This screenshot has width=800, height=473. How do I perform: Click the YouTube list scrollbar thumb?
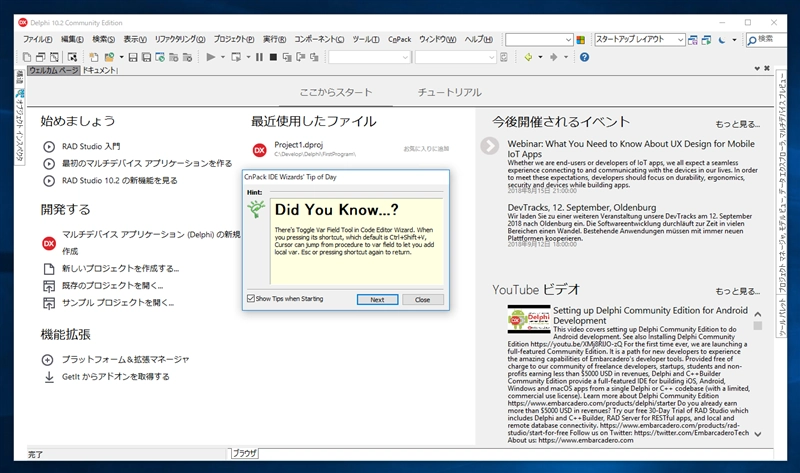click(x=758, y=326)
